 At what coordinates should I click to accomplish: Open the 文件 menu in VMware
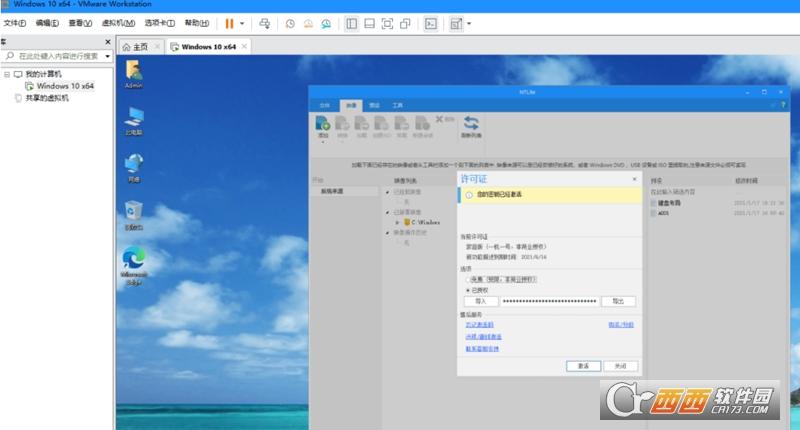click(15, 23)
